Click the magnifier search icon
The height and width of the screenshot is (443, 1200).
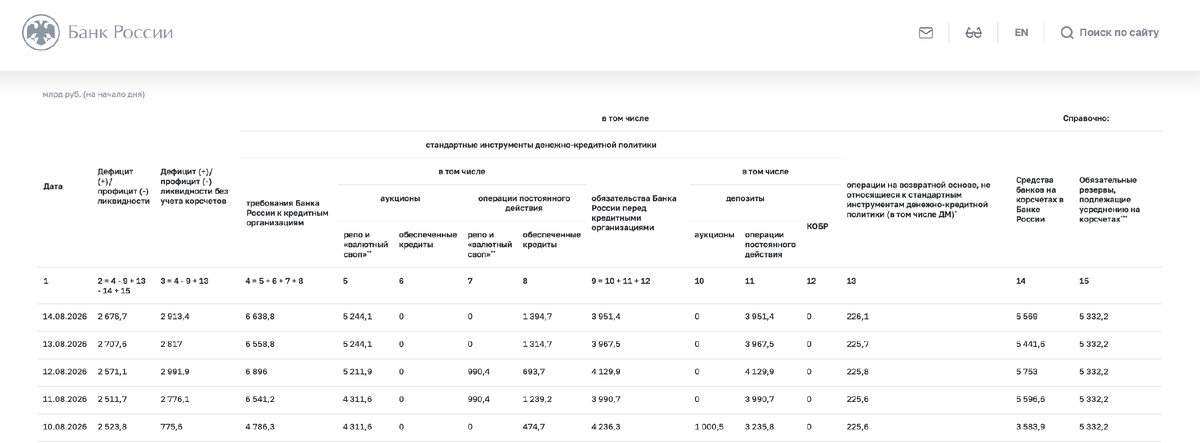(x=1067, y=33)
